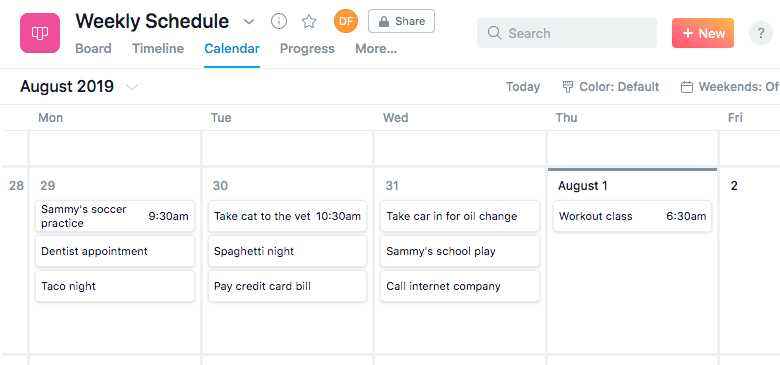Click the DF user avatar
This screenshot has height=365, width=780.
(346, 21)
